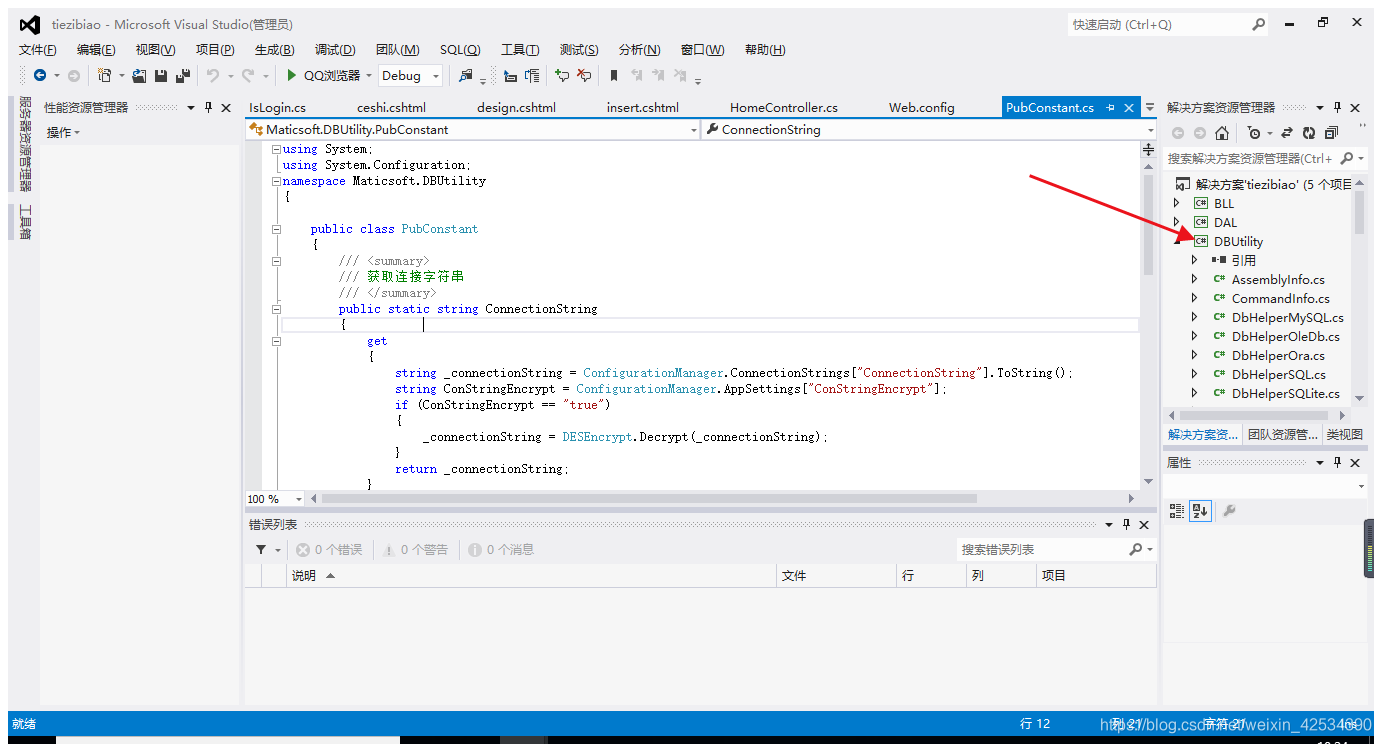Open the 文件(F) menu
The width and height of the screenshot is (1382, 744).
pos(38,50)
